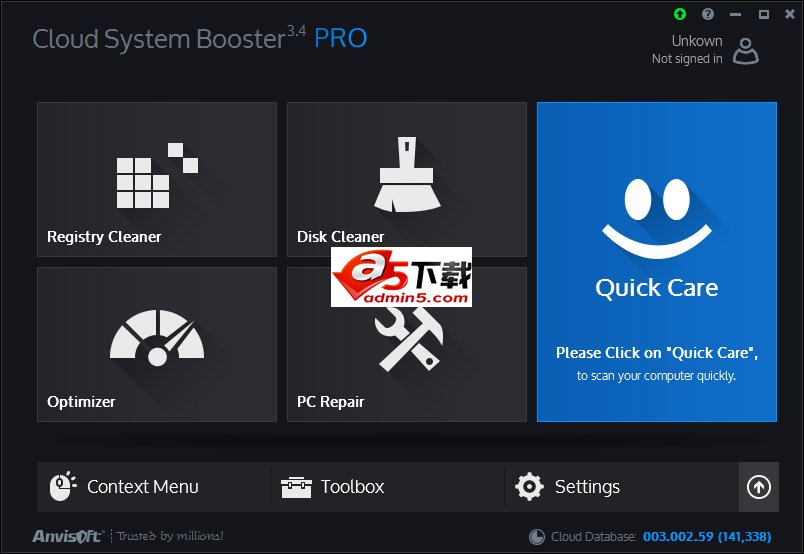Select the PC Repair label

click(x=331, y=402)
